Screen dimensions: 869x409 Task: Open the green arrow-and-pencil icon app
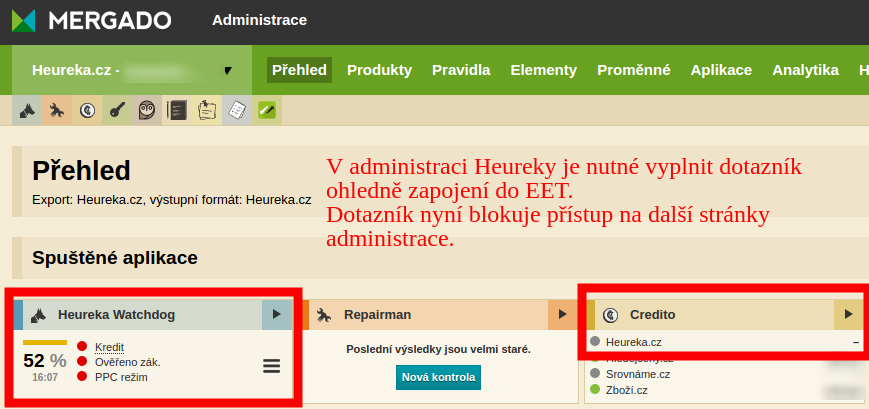click(x=267, y=110)
